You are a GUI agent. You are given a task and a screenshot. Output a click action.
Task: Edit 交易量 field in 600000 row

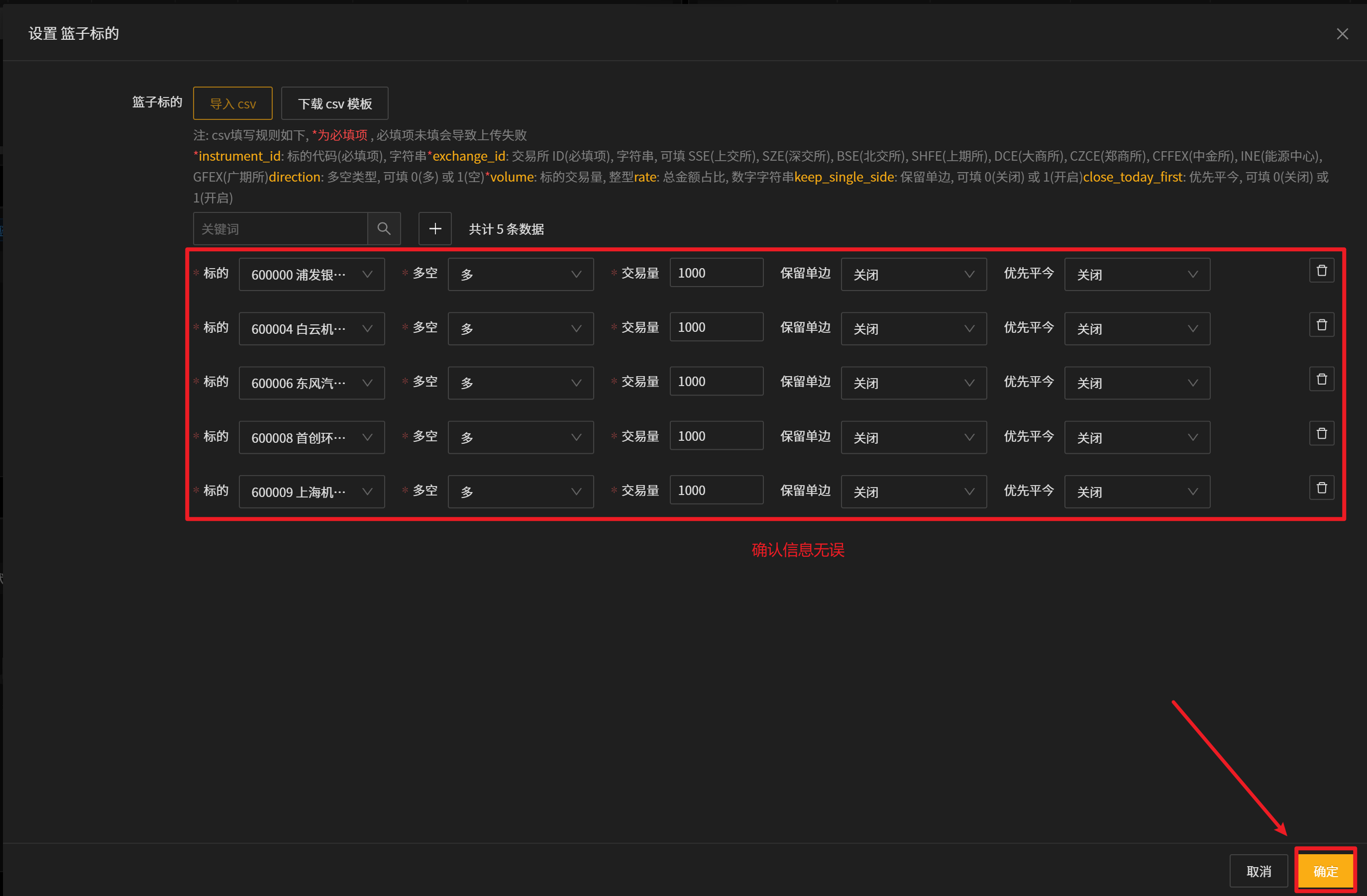click(x=716, y=272)
